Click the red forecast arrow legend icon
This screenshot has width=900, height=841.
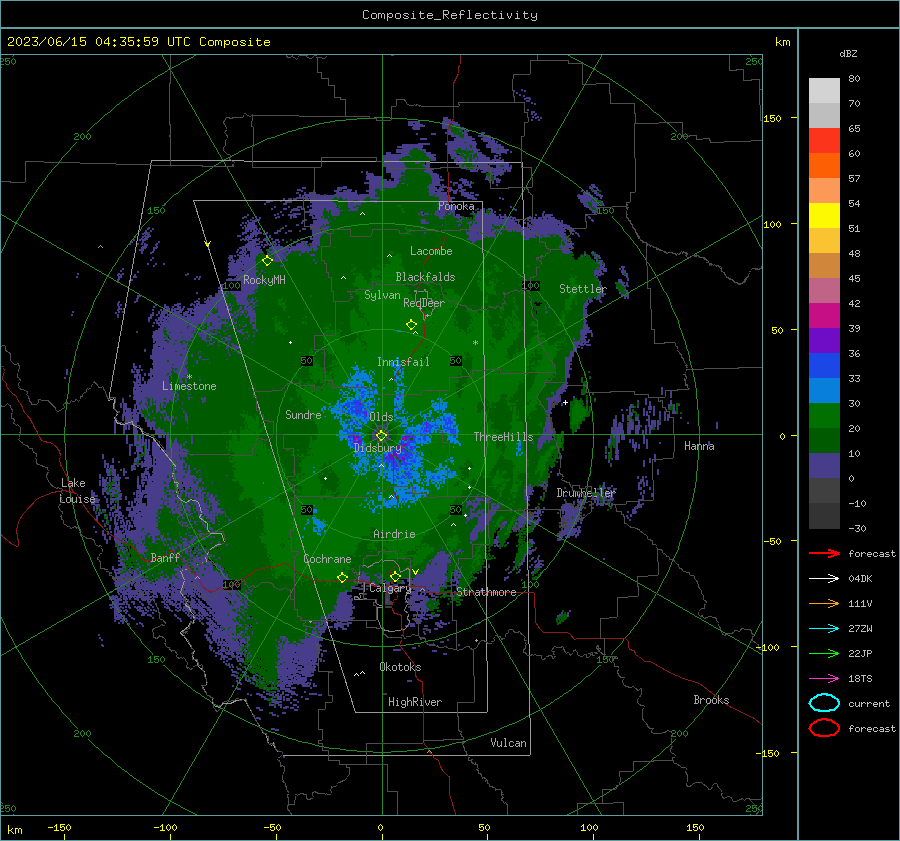824,553
